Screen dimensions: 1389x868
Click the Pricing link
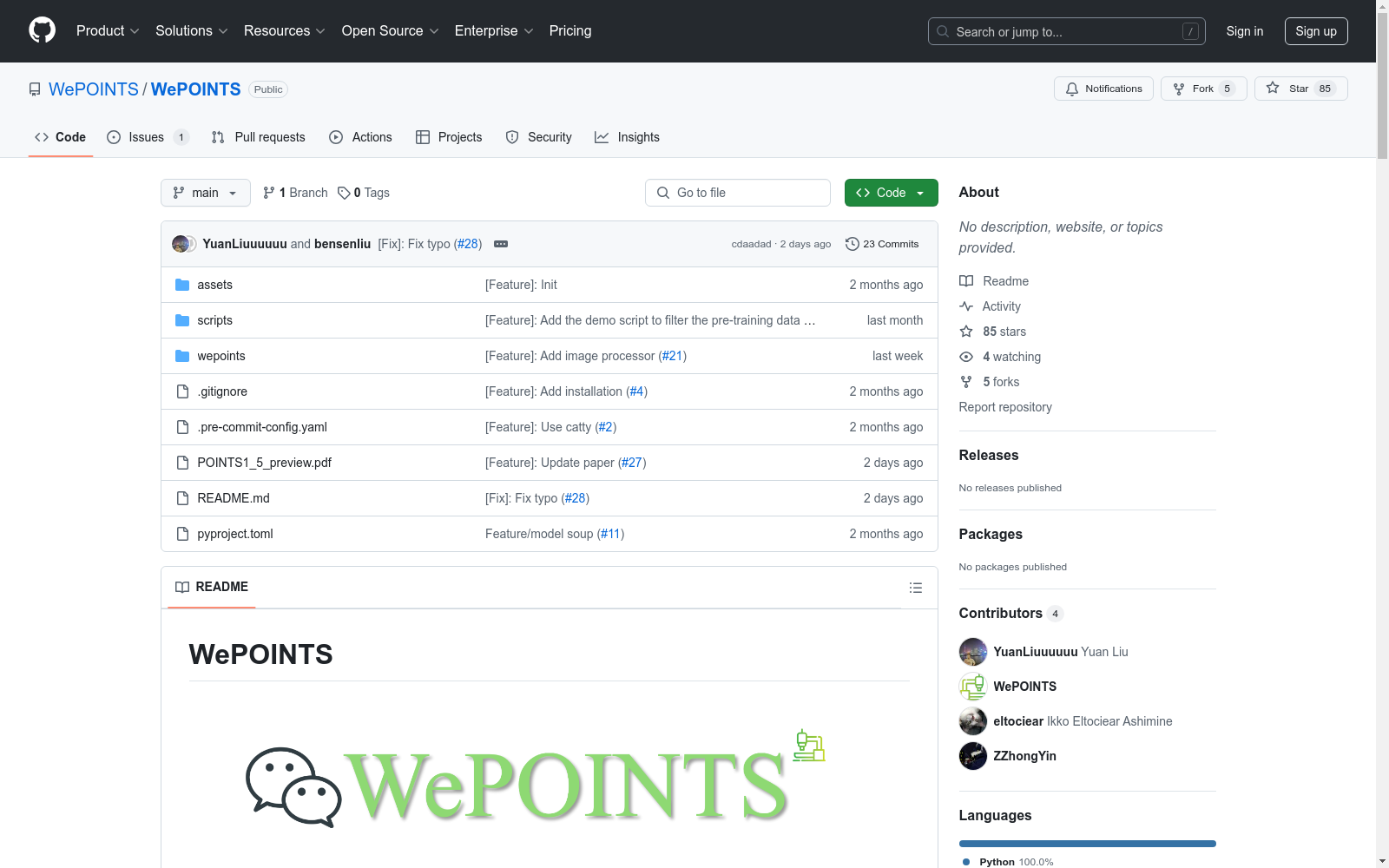570,30
